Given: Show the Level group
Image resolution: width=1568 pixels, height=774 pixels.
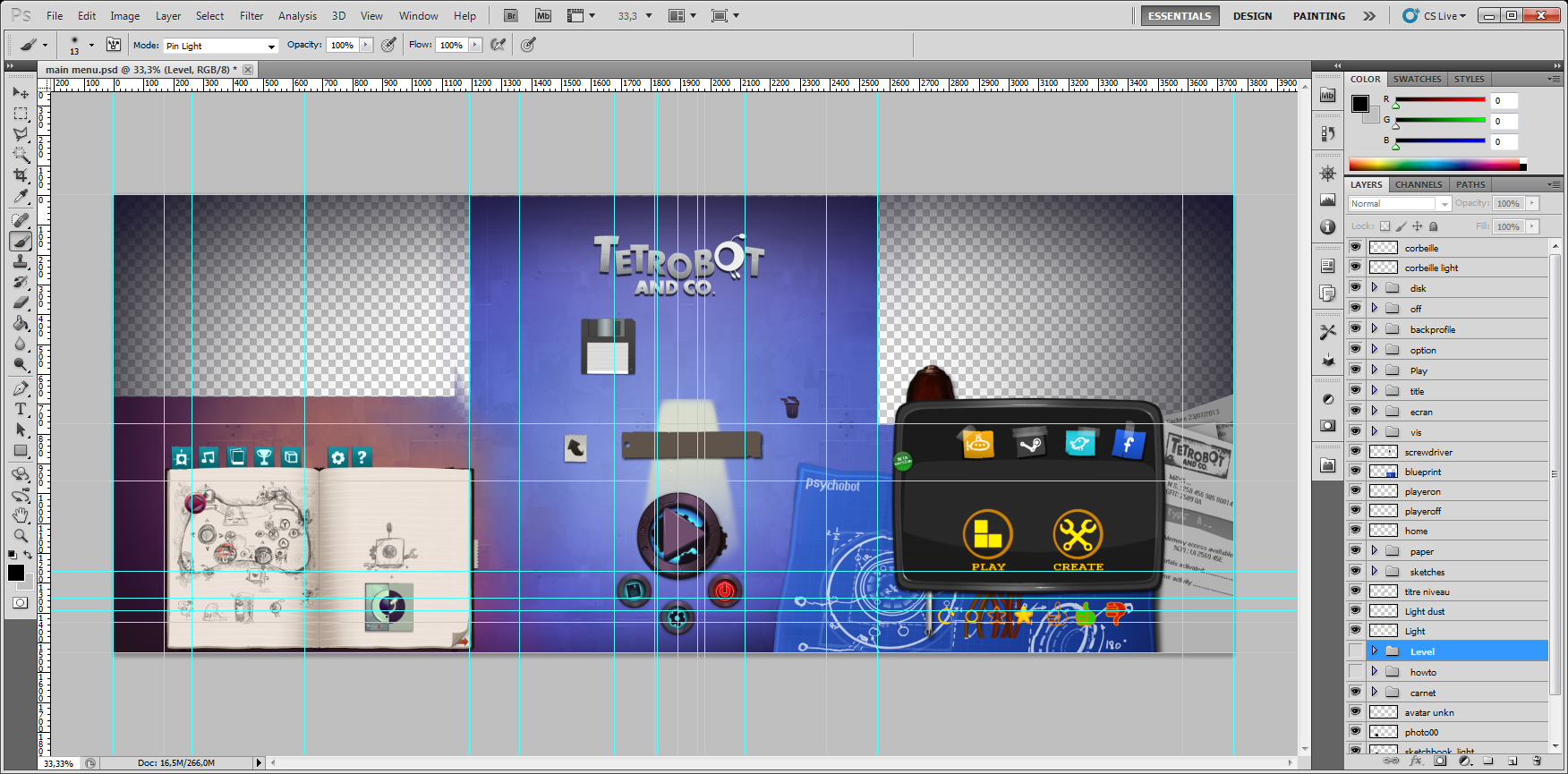Looking at the screenshot, I should (1355, 651).
